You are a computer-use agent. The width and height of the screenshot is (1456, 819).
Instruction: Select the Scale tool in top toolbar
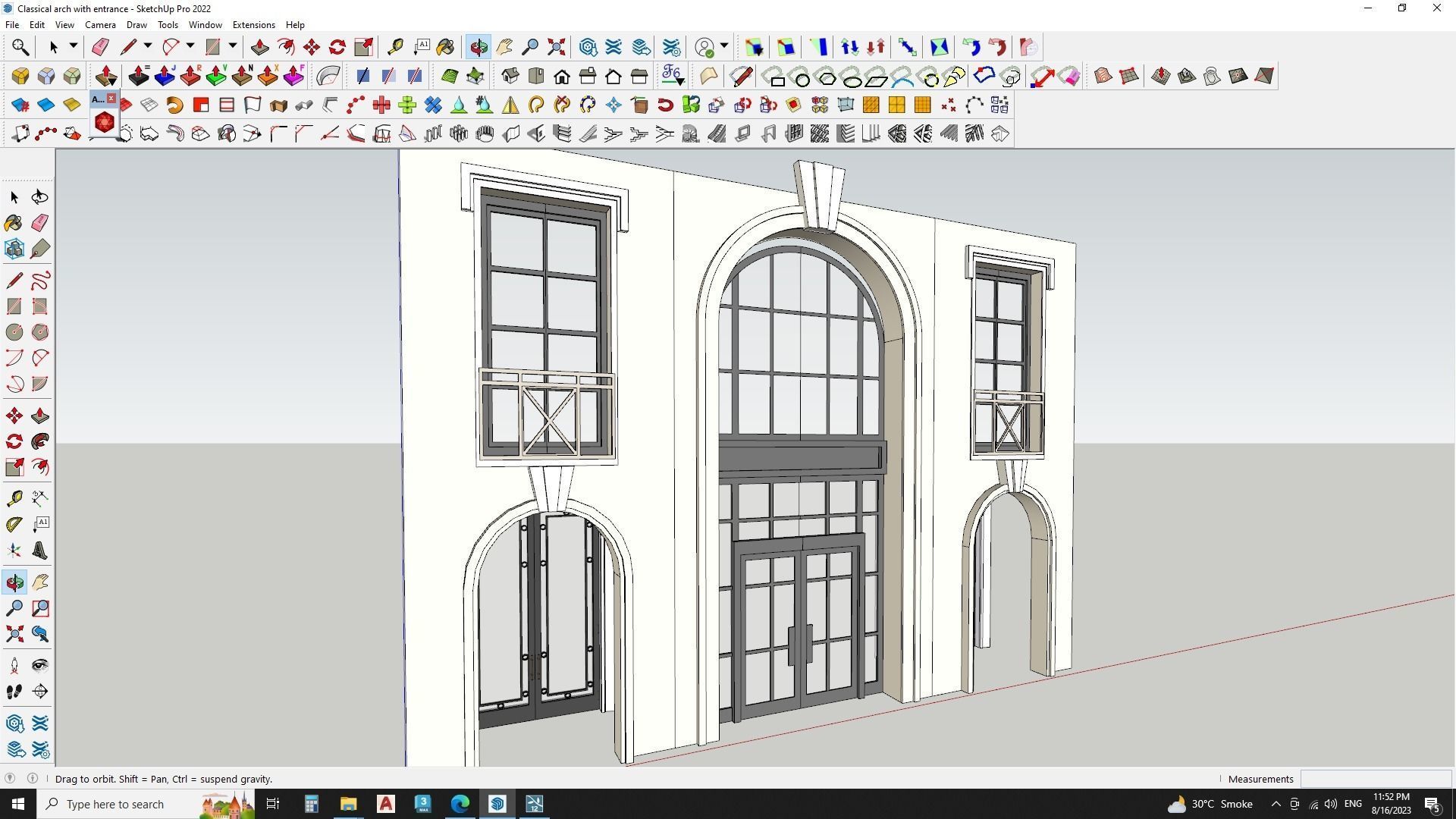363,47
